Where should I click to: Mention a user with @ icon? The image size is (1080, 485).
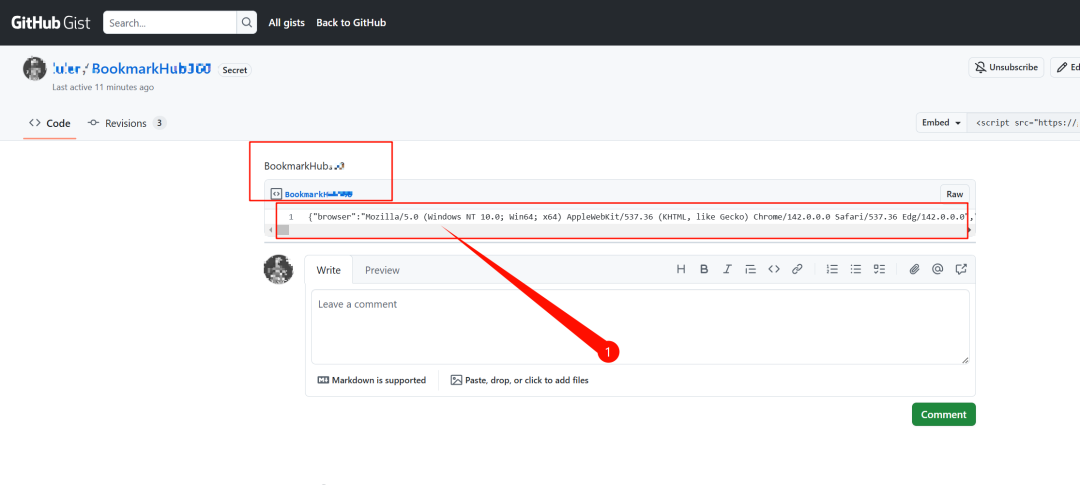coord(937,269)
